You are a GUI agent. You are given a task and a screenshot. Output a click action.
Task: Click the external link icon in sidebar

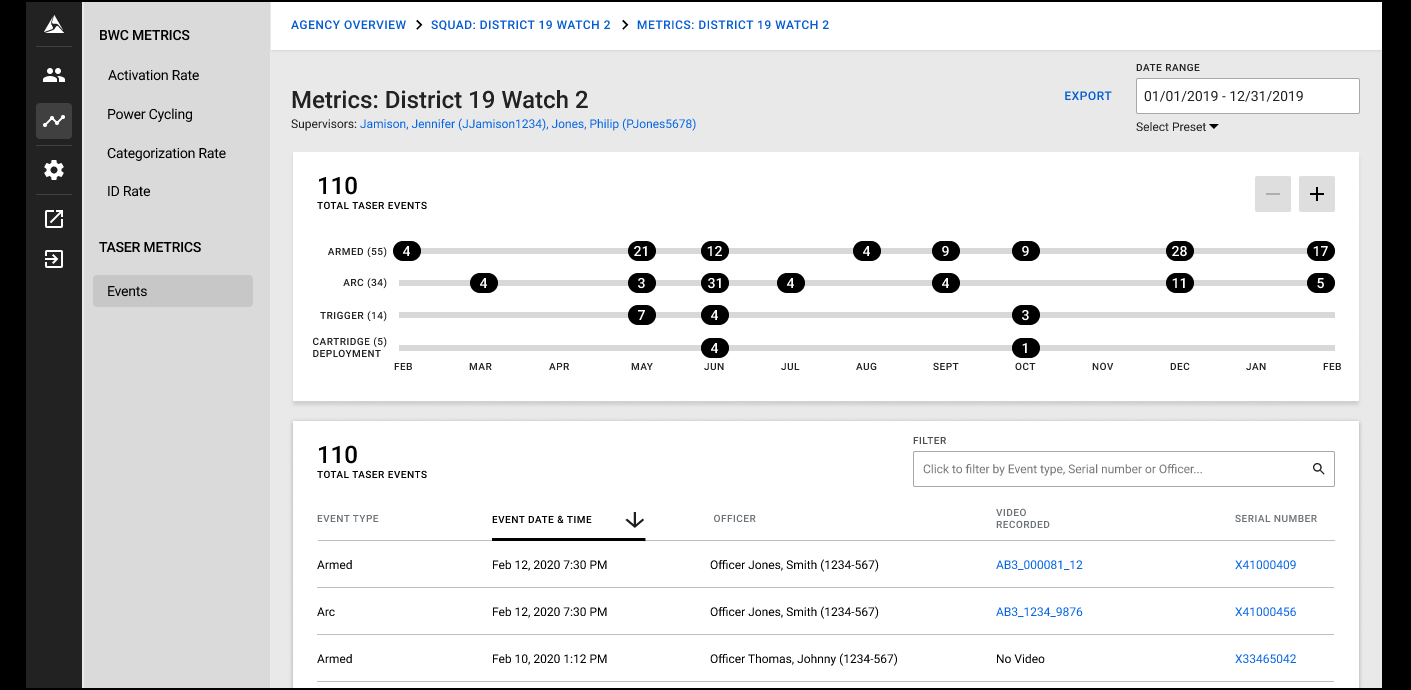point(53,218)
